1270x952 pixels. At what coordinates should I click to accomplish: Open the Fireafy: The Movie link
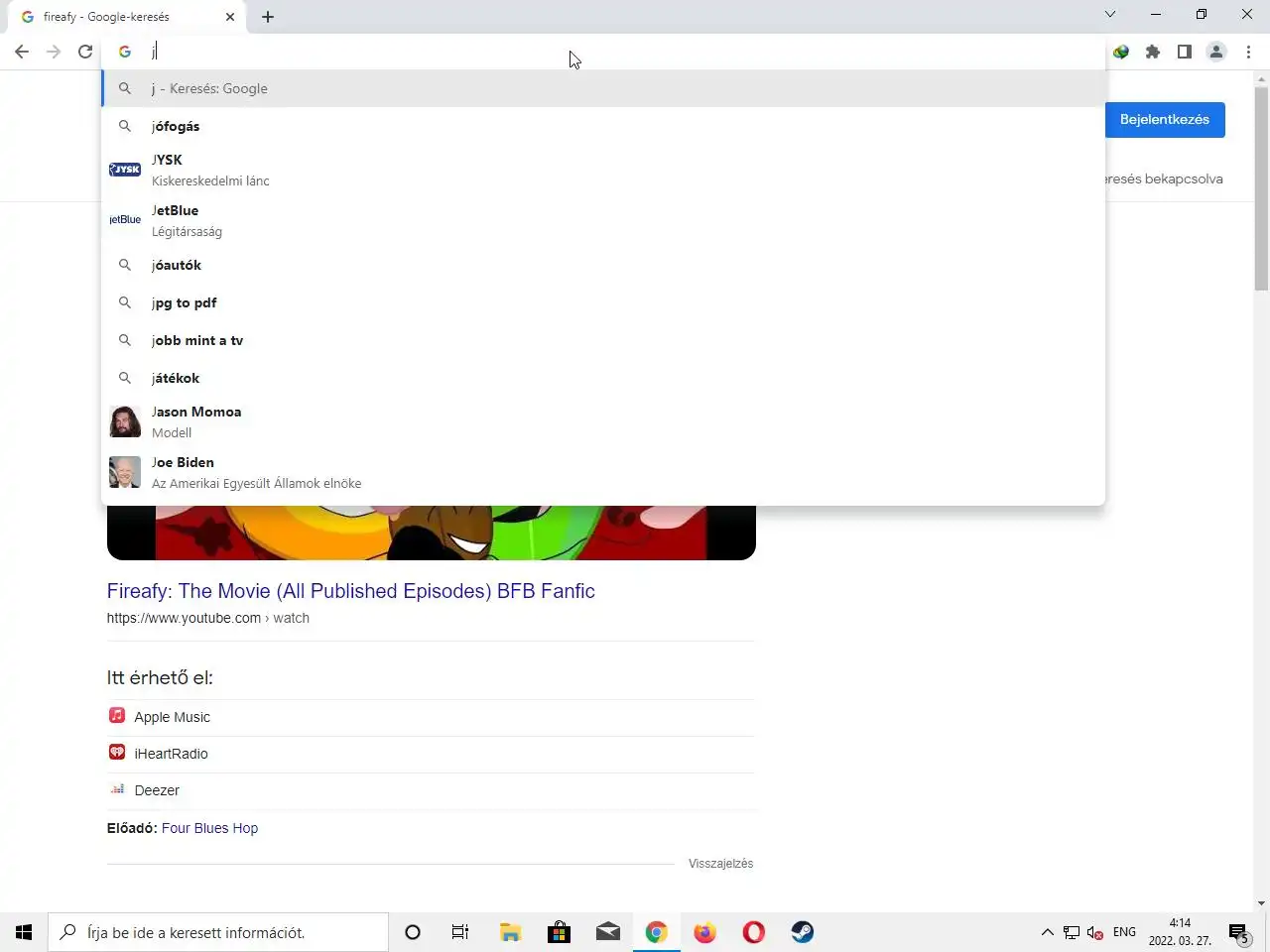point(351,591)
